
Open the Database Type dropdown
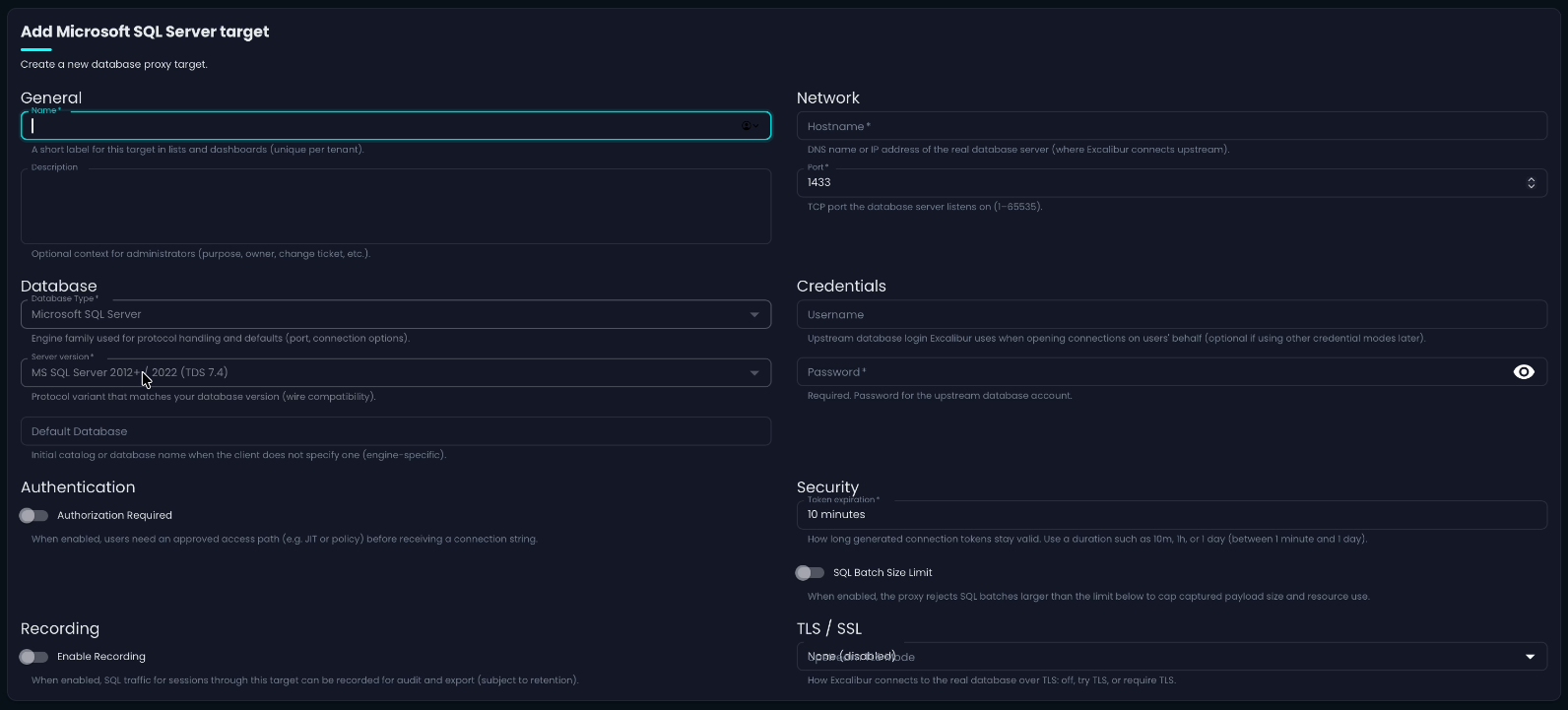coord(396,314)
